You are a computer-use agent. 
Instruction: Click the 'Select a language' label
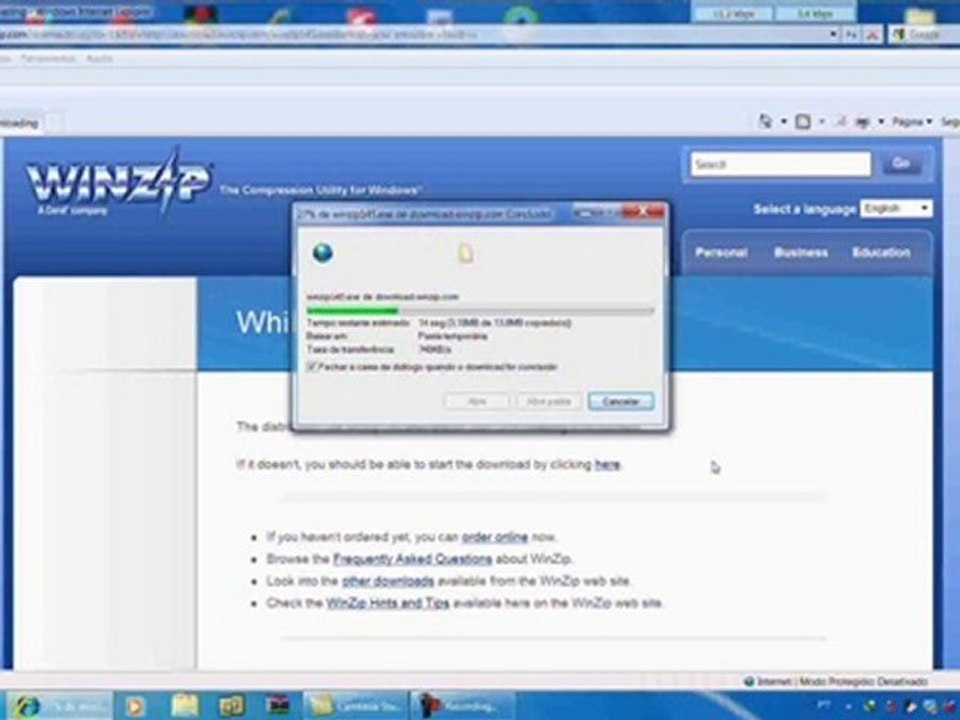(x=804, y=209)
